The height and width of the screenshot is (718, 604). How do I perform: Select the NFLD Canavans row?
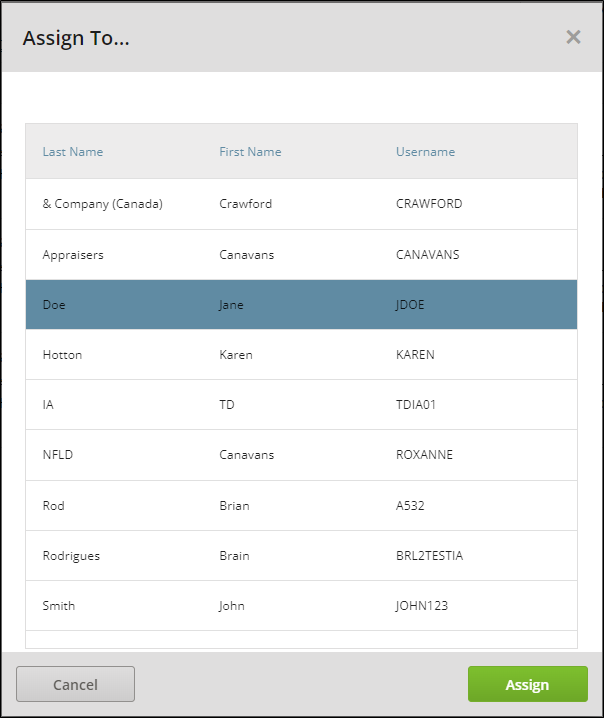[x=301, y=455]
